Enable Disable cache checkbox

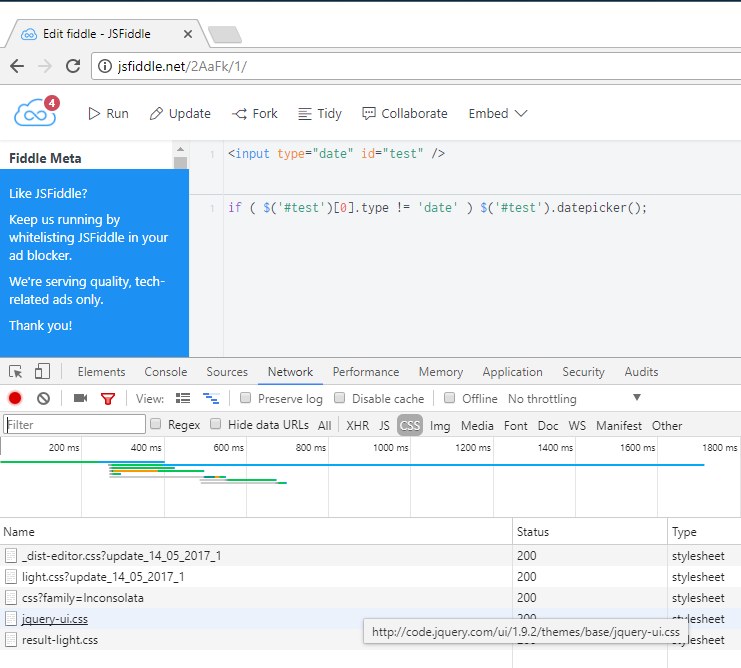[339, 398]
